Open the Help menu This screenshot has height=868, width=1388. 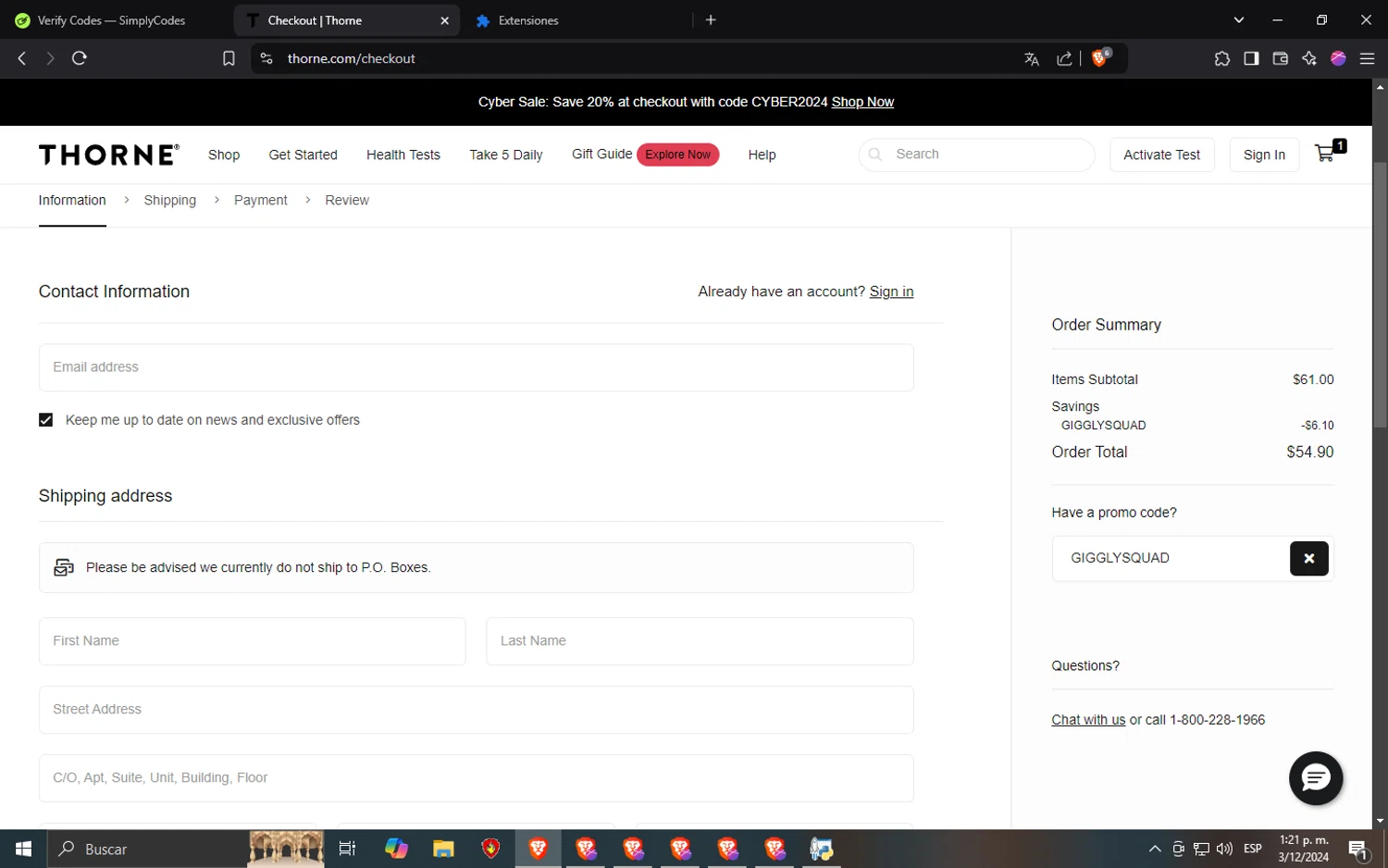(x=762, y=155)
